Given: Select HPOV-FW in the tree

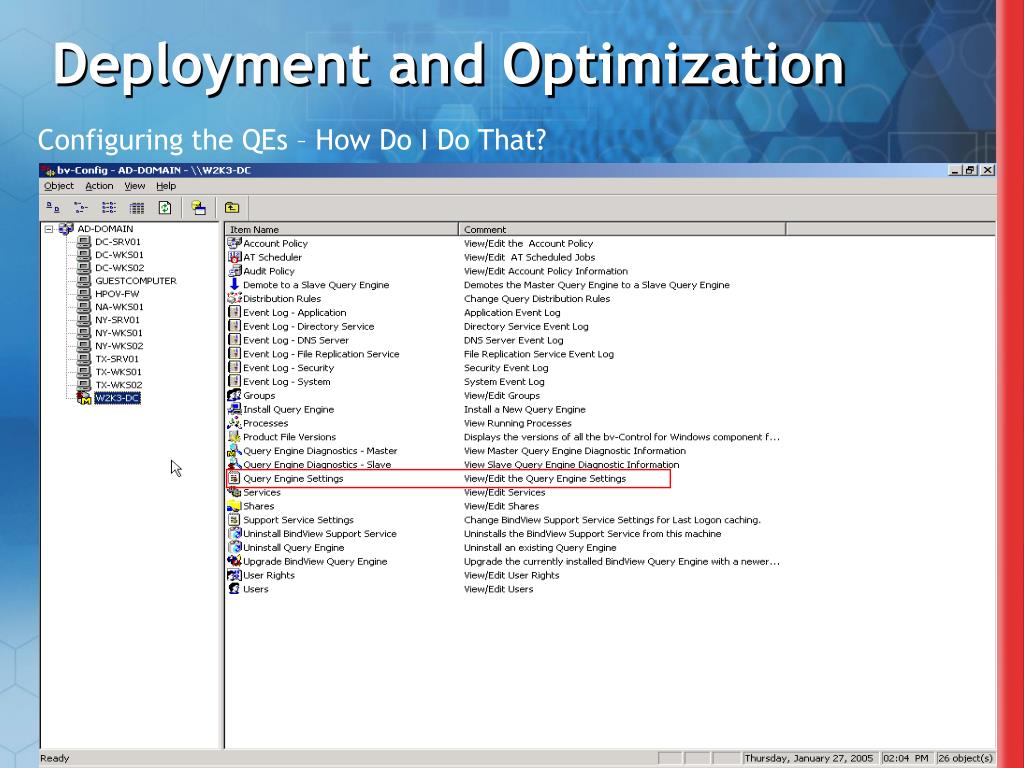Looking at the screenshot, I should pos(117,294).
